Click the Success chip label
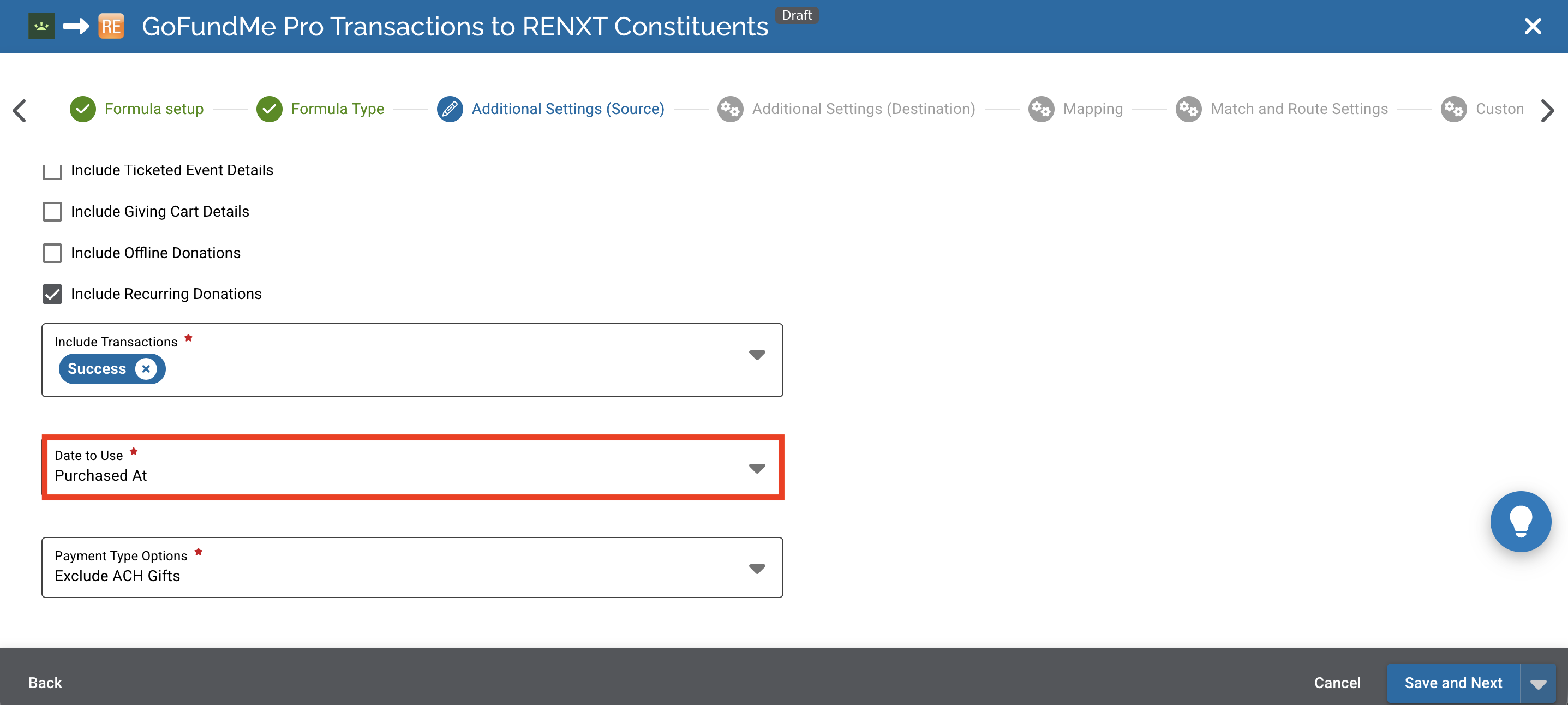 (97, 368)
